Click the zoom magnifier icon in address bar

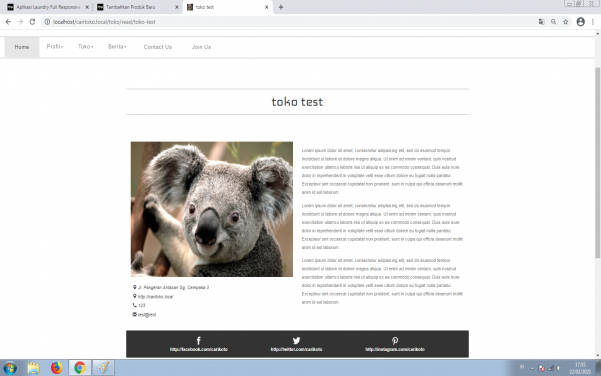coord(553,22)
